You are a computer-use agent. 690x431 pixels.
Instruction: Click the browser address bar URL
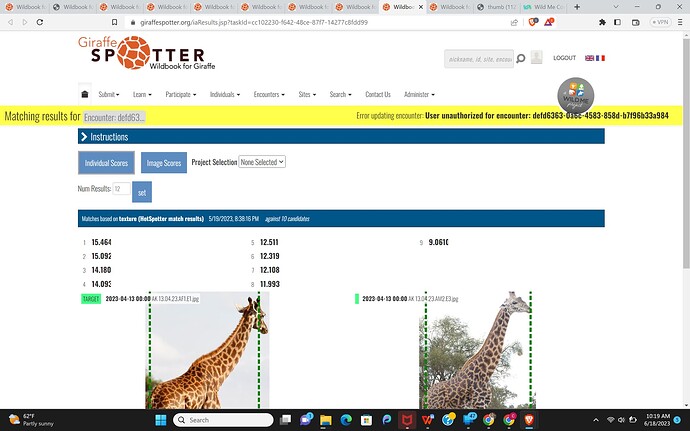254,22
